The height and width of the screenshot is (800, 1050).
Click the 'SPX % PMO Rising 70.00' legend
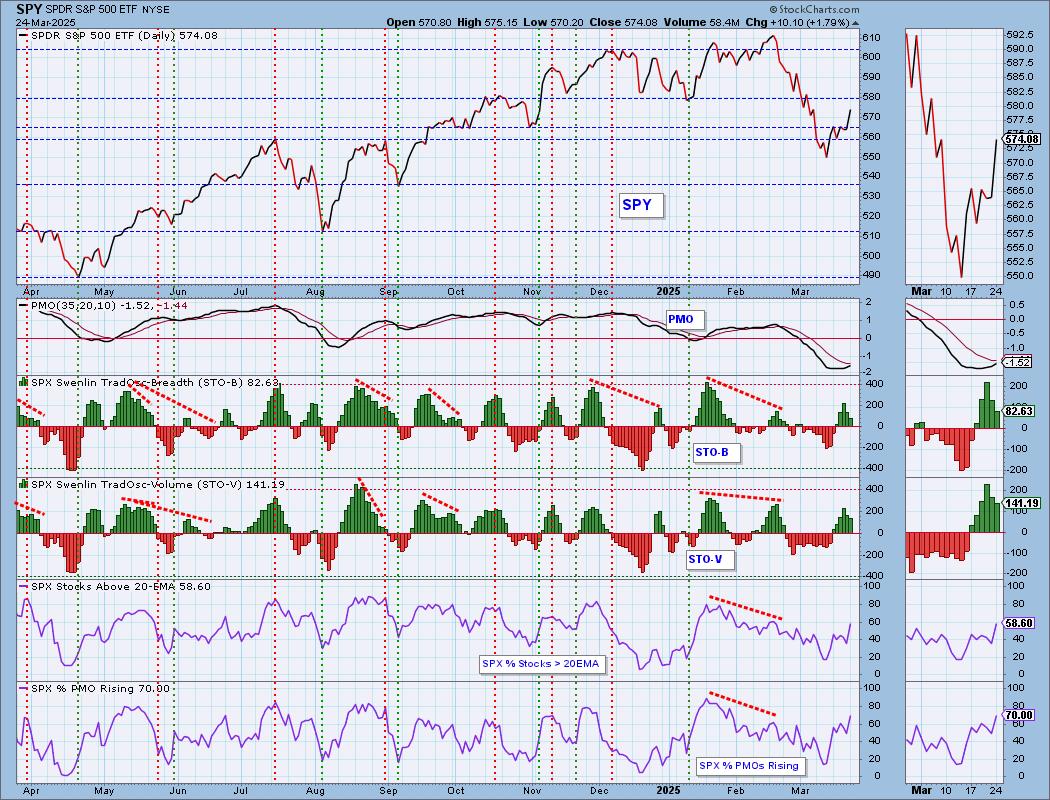click(95, 688)
